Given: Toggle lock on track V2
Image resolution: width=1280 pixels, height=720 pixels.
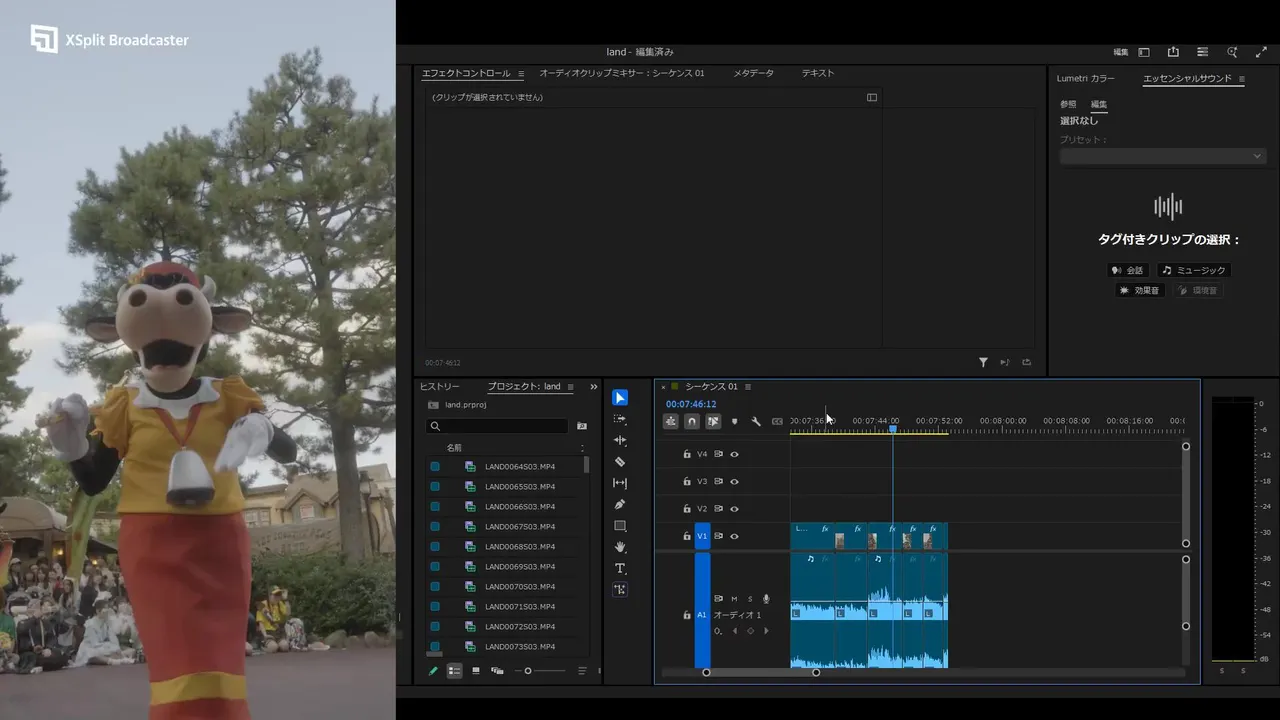Looking at the screenshot, I should click(x=687, y=509).
